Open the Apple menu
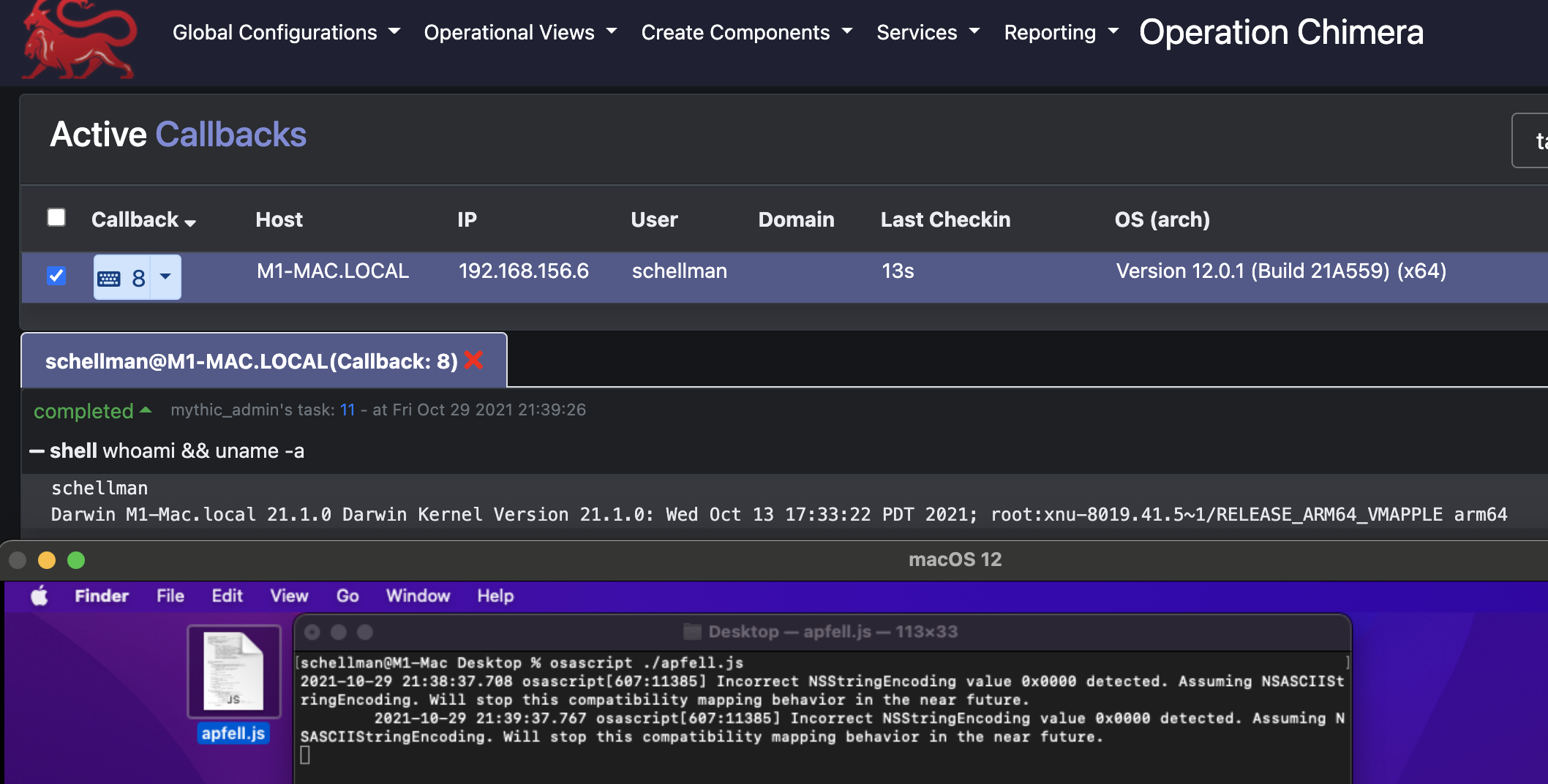Image resolution: width=1548 pixels, height=784 pixels. point(40,595)
